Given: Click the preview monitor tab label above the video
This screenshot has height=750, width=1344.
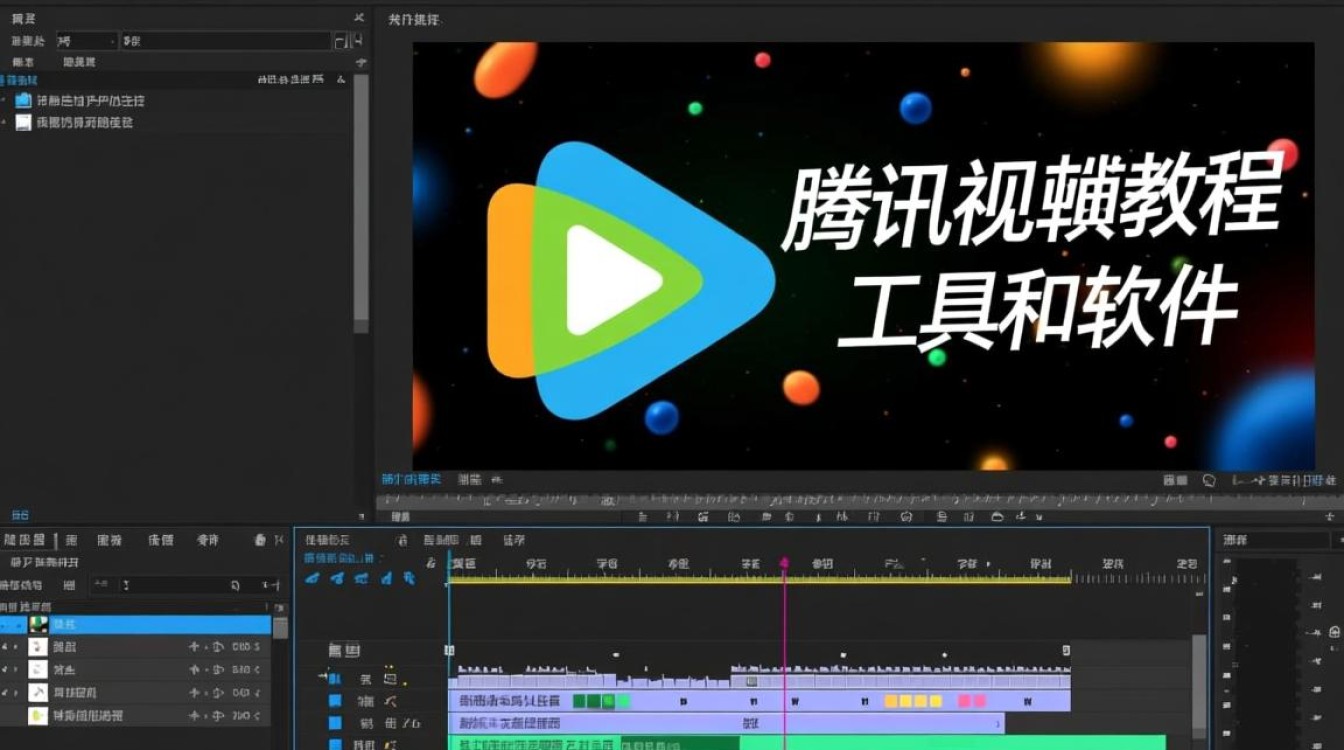Looking at the screenshot, I should [x=414, y=19].
